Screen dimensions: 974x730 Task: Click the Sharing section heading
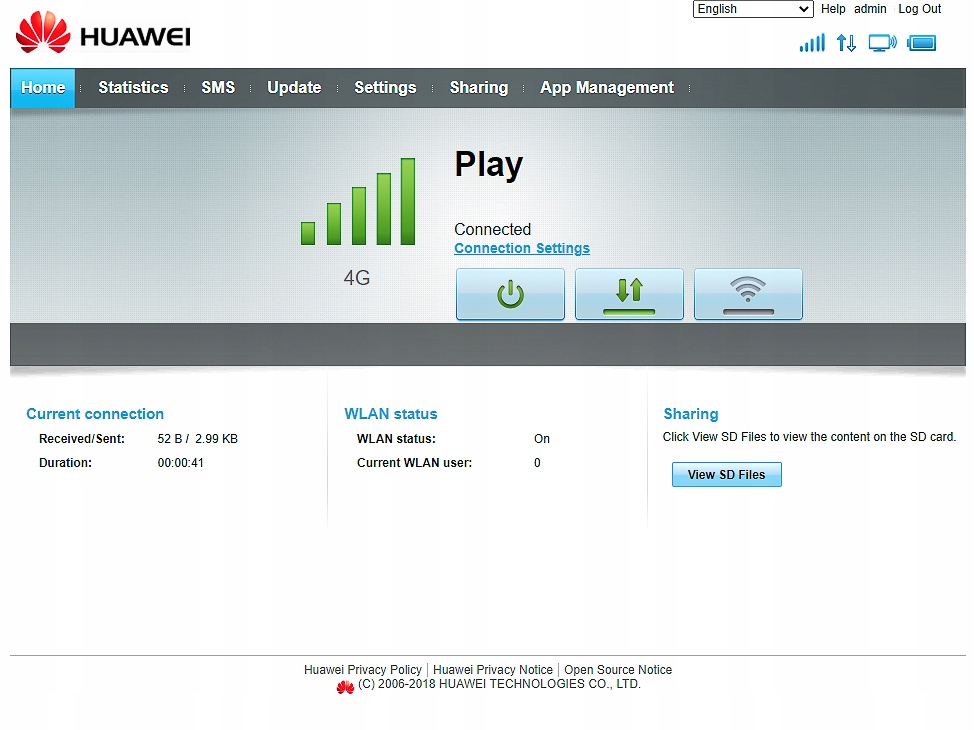pyautogui.click(x=691, y=414)
